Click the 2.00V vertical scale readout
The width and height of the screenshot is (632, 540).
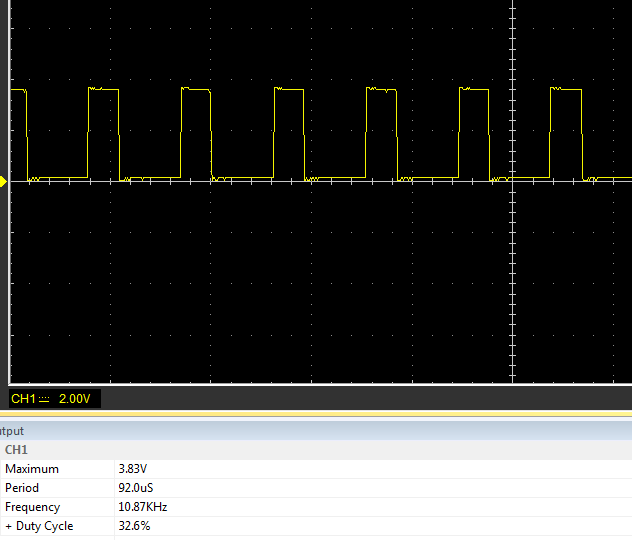click(x=75, y=399)
